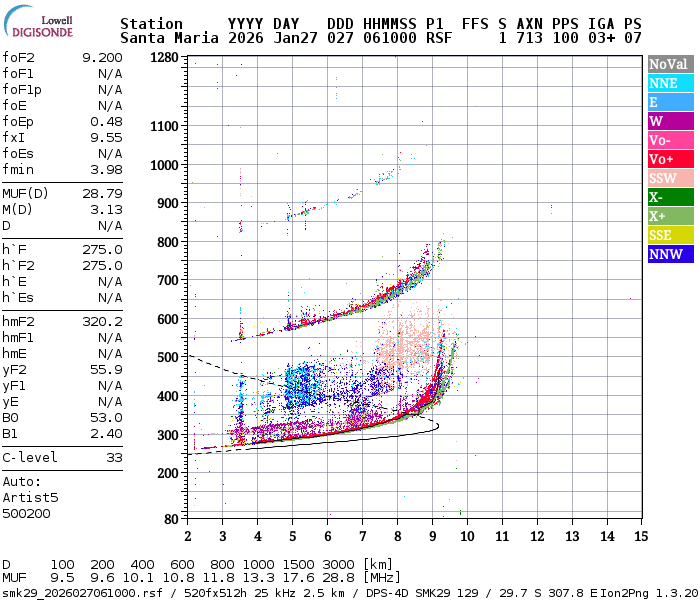Select the 061000 time in header
This screenshot has width=700, height=600.
390,38
